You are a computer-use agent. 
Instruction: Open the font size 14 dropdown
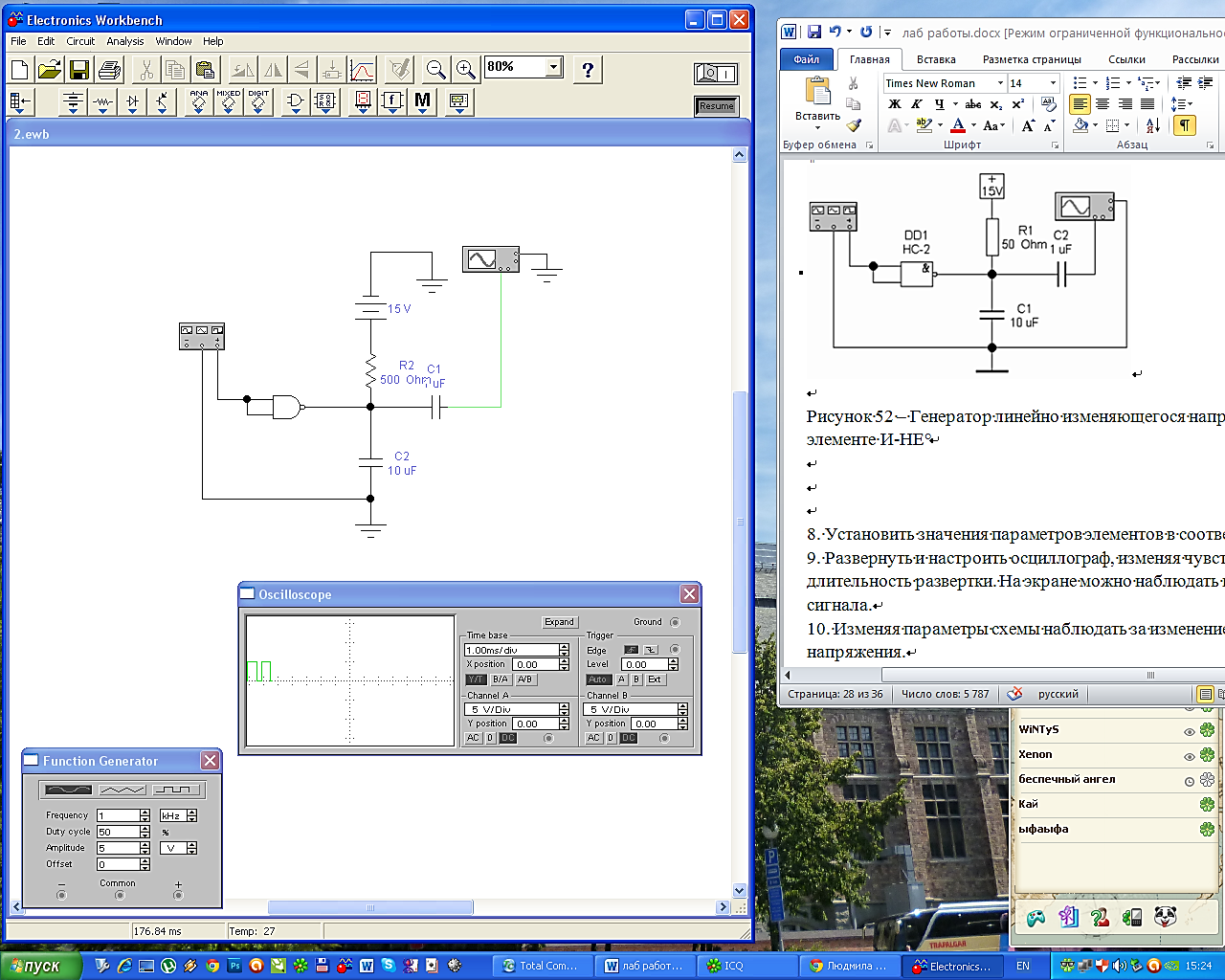click(1053, 83)
